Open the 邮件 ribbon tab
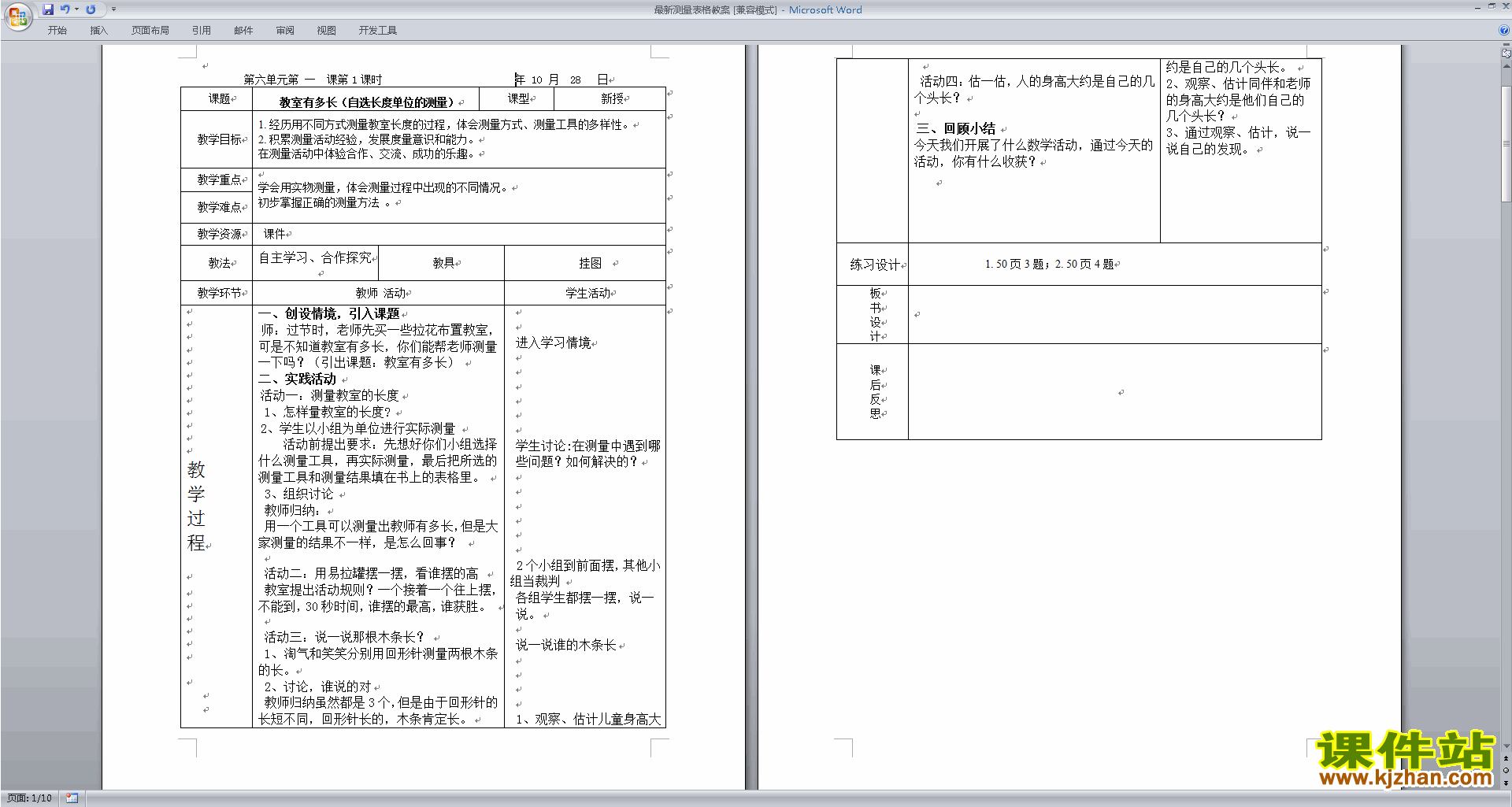The height and width of the screenshot is (807, 1512). tap(243, 31)
